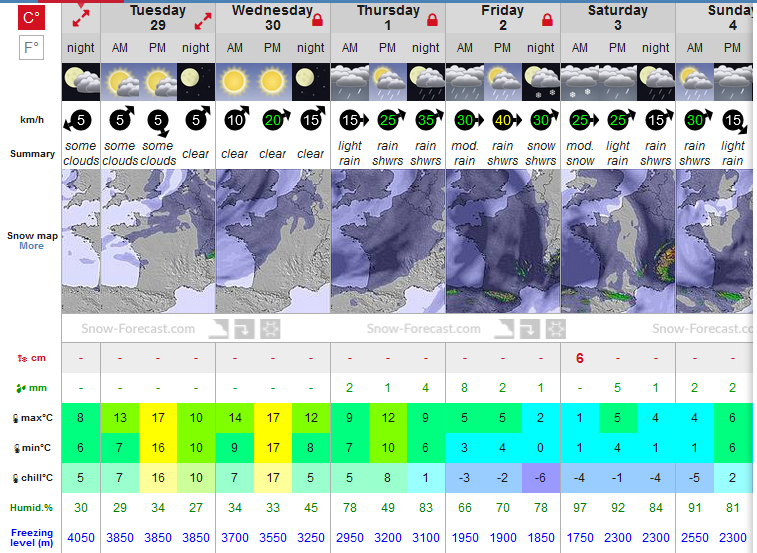
Task: Open Friday PM snow map thumbnail
Action: point(503,241)
